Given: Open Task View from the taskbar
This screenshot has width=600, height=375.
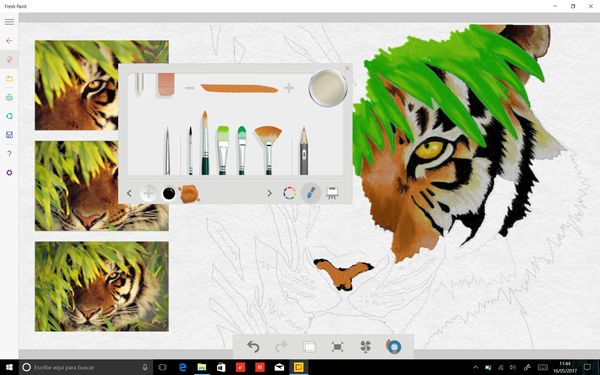Looking at the screenshot, I should tap(162, 367).
